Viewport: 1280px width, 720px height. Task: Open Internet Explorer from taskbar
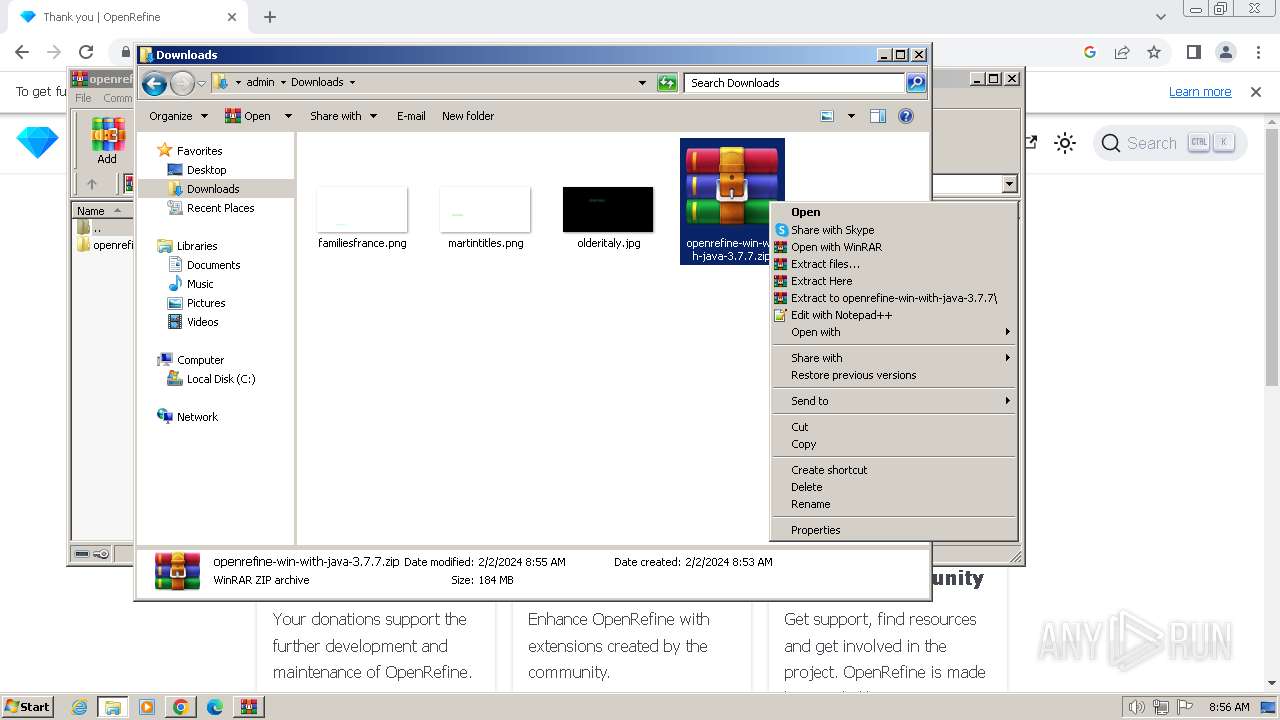pyautogui.click(x=80, y=707)
